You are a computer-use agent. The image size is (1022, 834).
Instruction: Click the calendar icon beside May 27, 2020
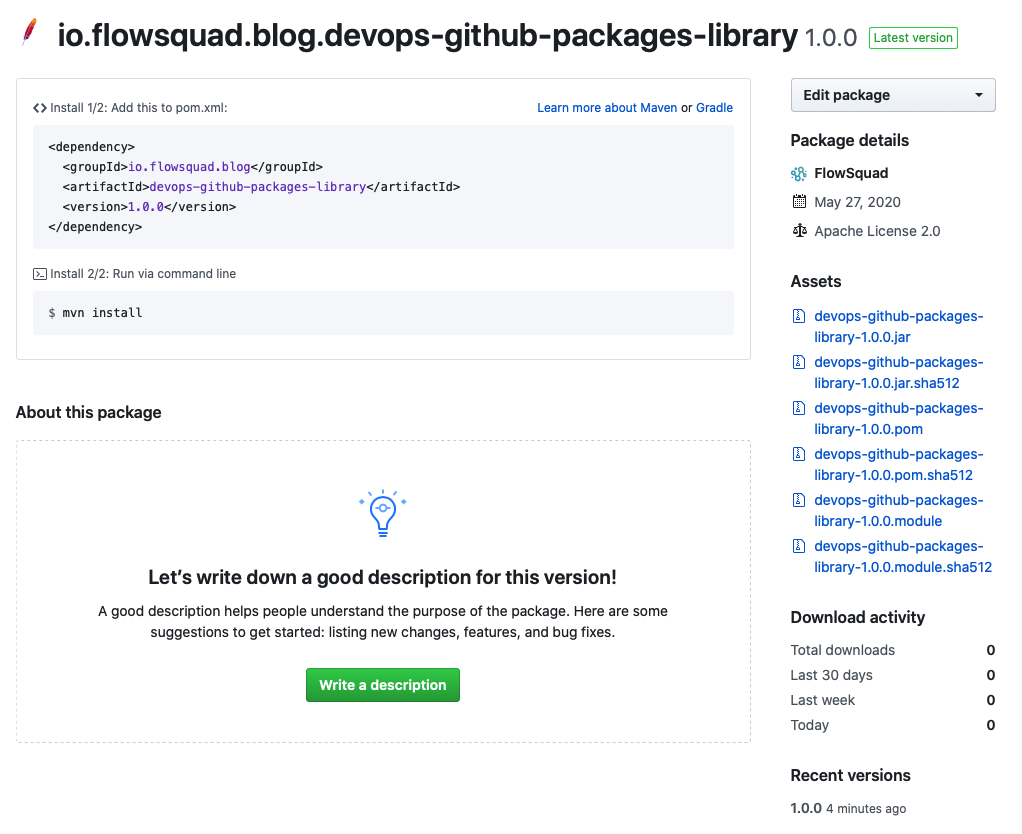click(x=799, y=202)
